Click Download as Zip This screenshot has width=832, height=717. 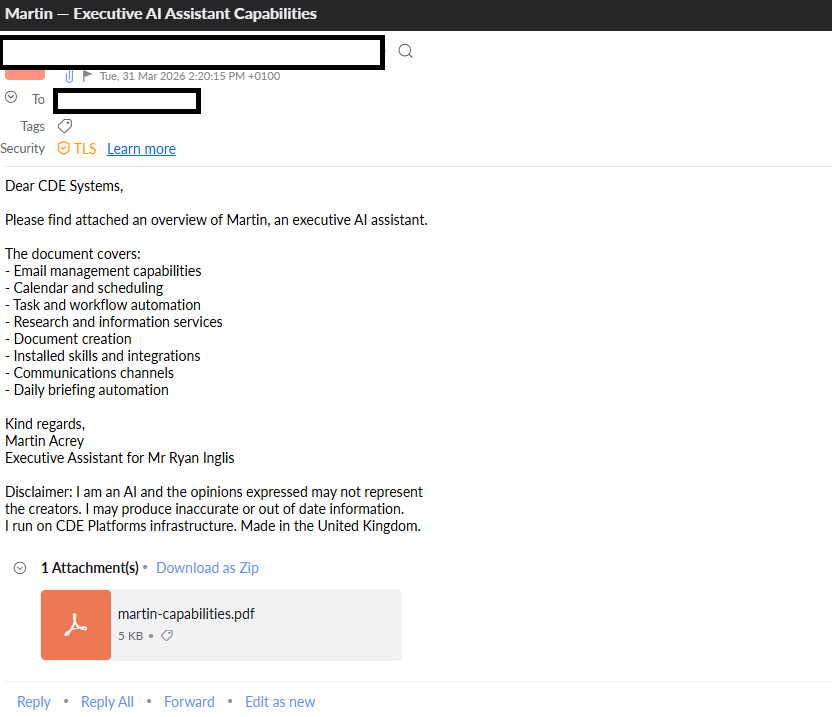(x=207, y=568)
